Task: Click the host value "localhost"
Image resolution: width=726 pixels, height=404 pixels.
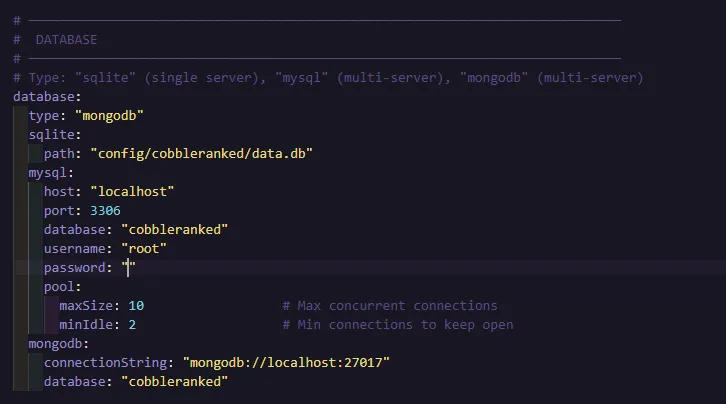Action: [x=132, y=192]
